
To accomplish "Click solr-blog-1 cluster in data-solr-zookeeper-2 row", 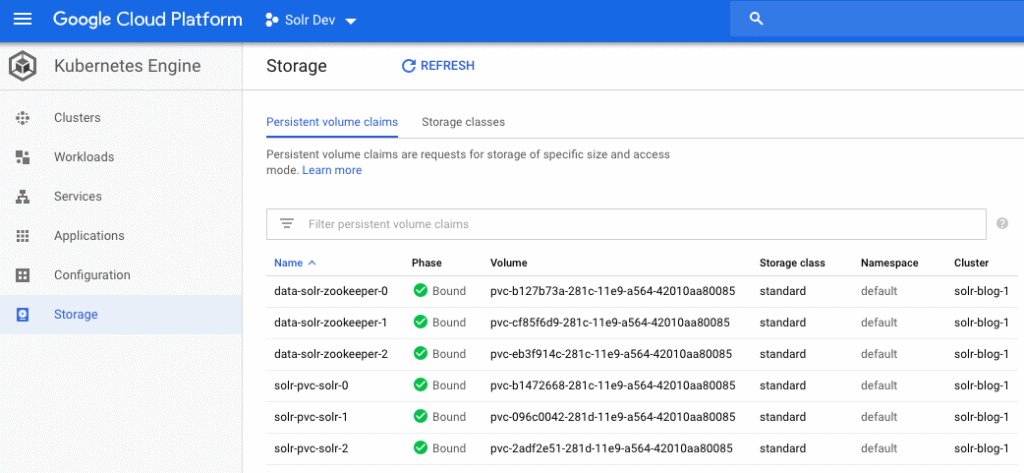I will point(982,354).
